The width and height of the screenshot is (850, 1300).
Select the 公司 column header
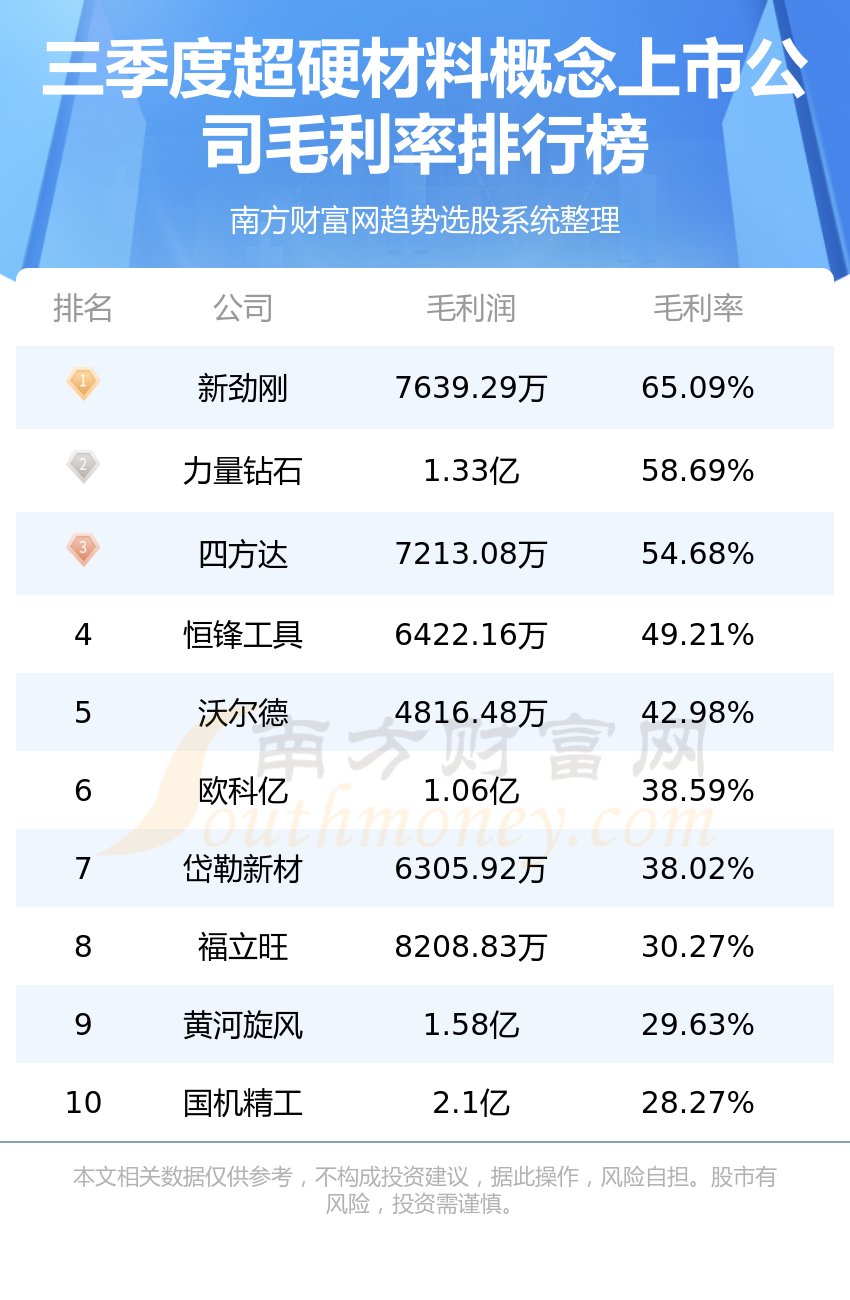(x=243, y=308)
